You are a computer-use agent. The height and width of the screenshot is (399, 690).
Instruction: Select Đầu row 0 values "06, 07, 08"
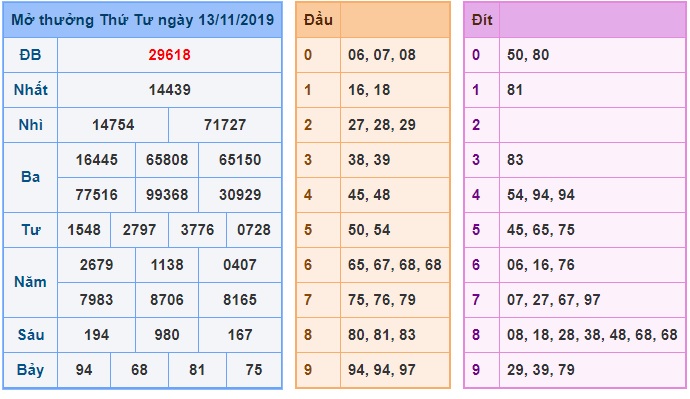tap(382, 55)
